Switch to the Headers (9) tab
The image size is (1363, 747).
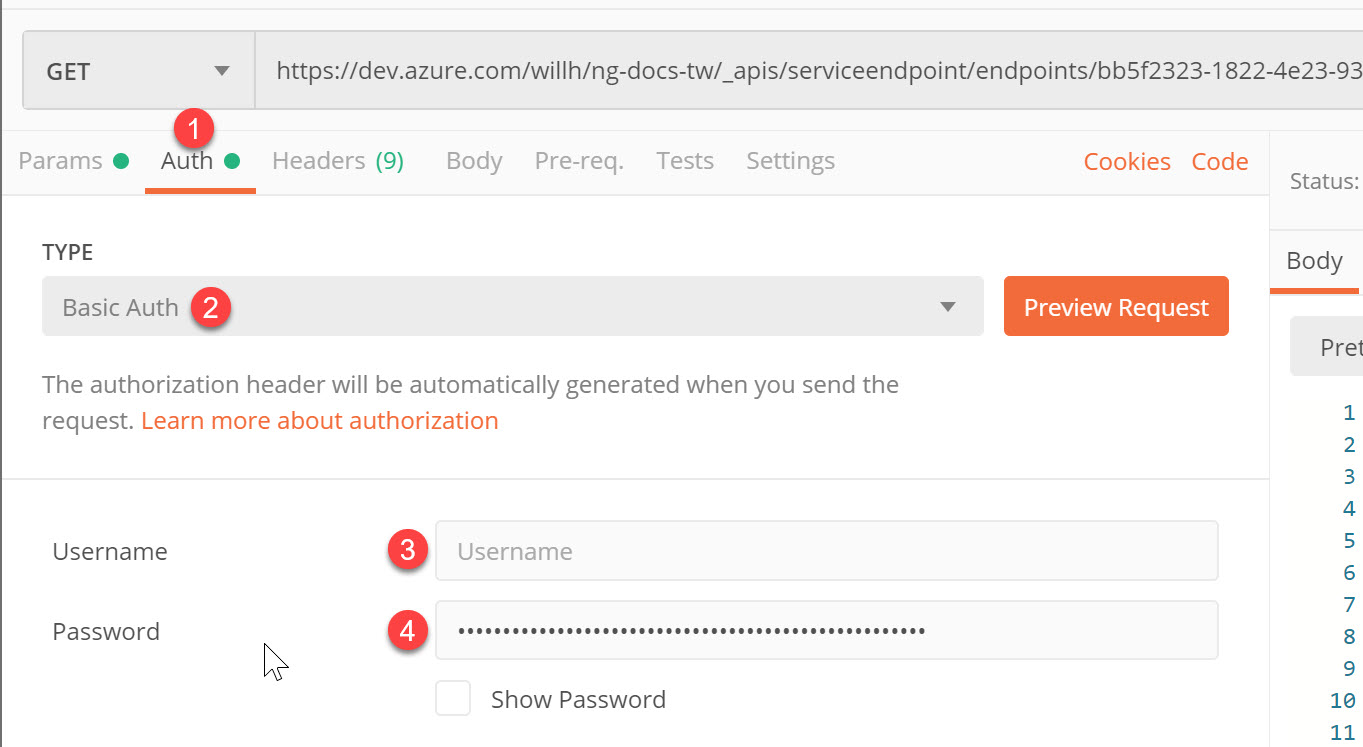pyautogui.click(x=338, y=161)
